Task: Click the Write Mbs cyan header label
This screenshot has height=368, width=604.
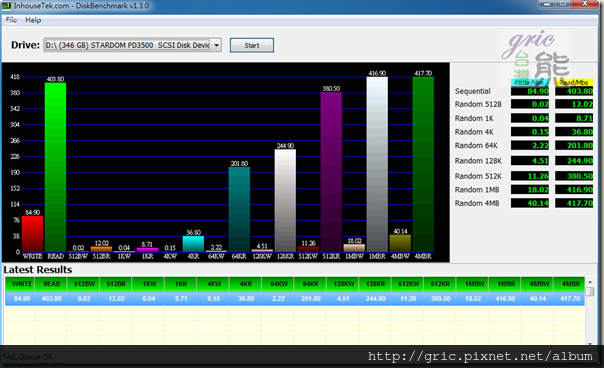Action: (530, 82)
